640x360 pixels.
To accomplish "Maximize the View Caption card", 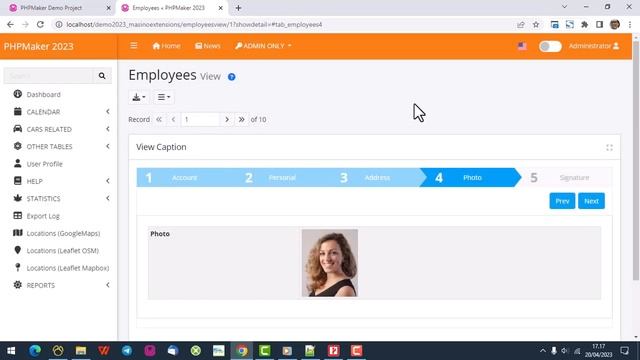I will (x=609, y=147).
